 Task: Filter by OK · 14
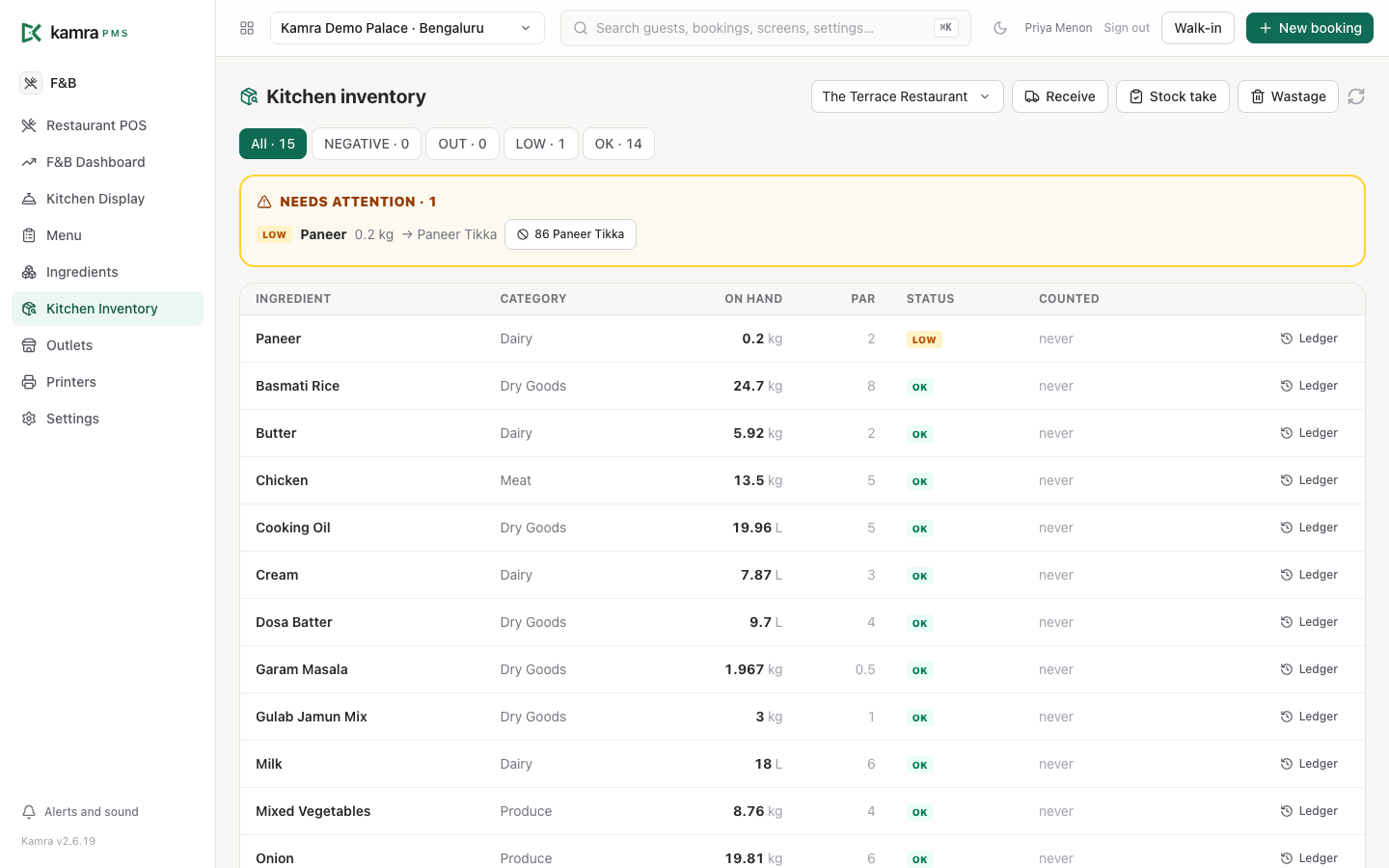[x=618, y=144]
